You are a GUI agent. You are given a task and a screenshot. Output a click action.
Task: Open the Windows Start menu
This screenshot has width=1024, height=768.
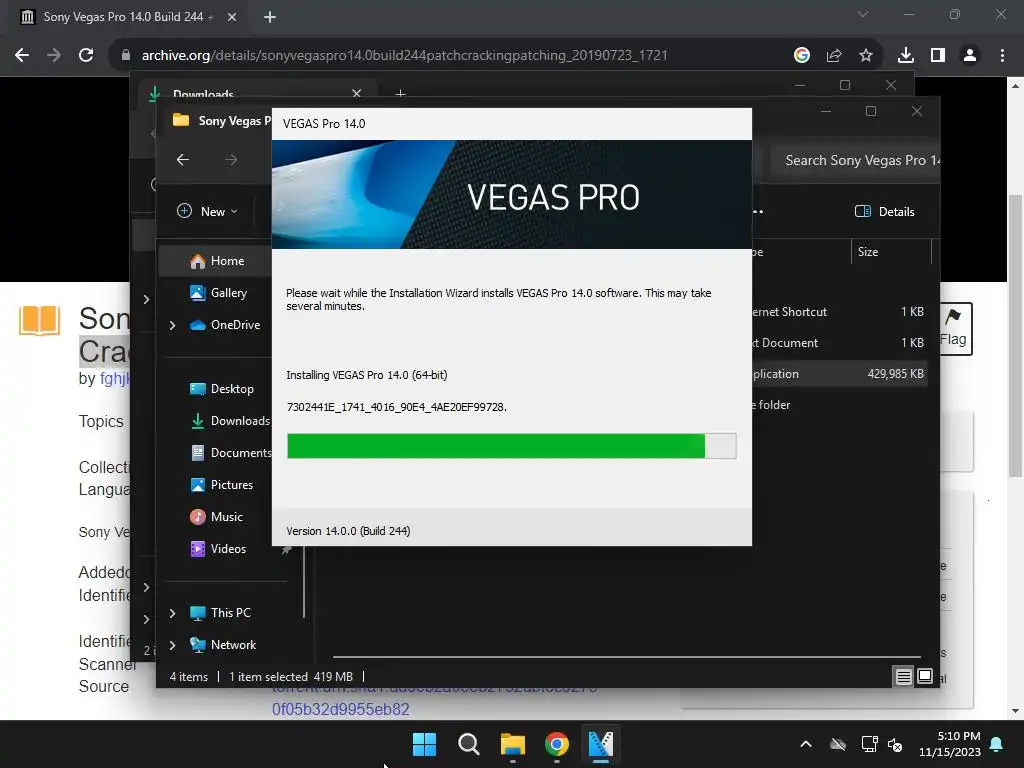(x=424, y=744)
